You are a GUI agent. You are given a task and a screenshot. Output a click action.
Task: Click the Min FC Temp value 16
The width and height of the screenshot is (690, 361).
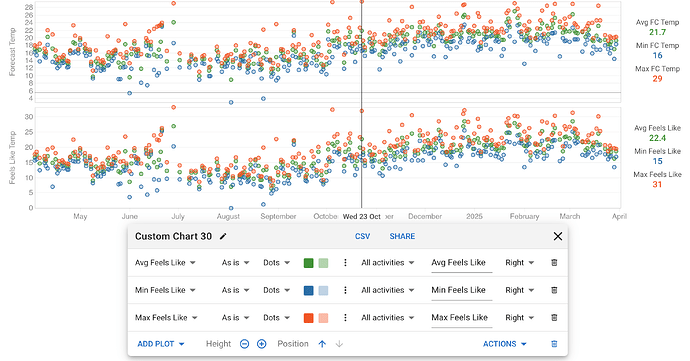click(x=657, y=55)
